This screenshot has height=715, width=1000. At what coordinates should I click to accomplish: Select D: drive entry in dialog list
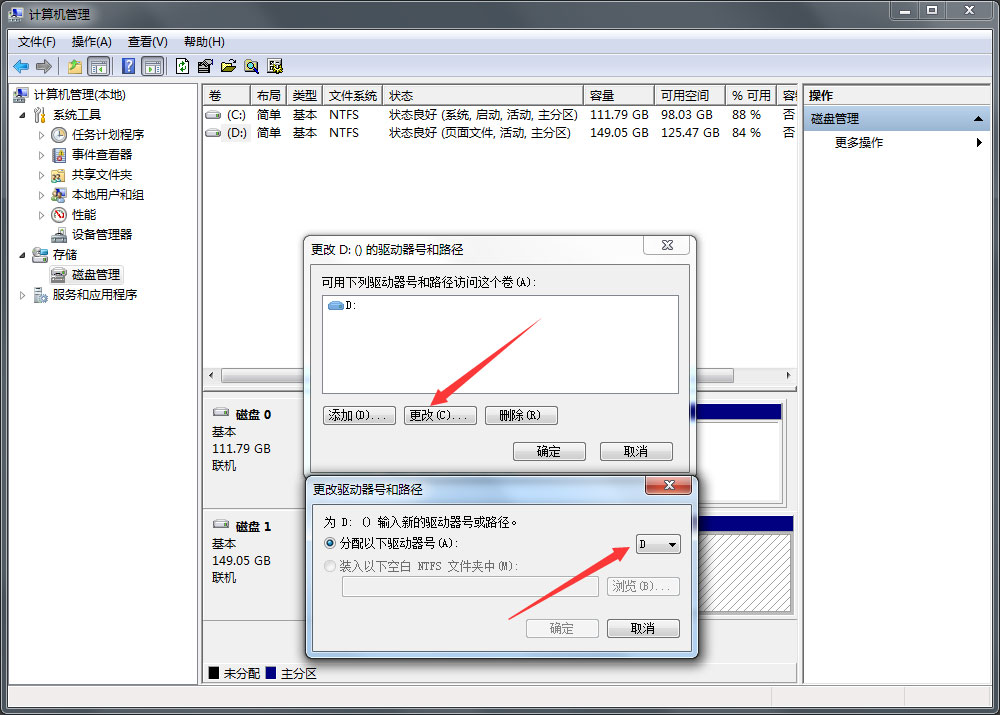(342, 306)
